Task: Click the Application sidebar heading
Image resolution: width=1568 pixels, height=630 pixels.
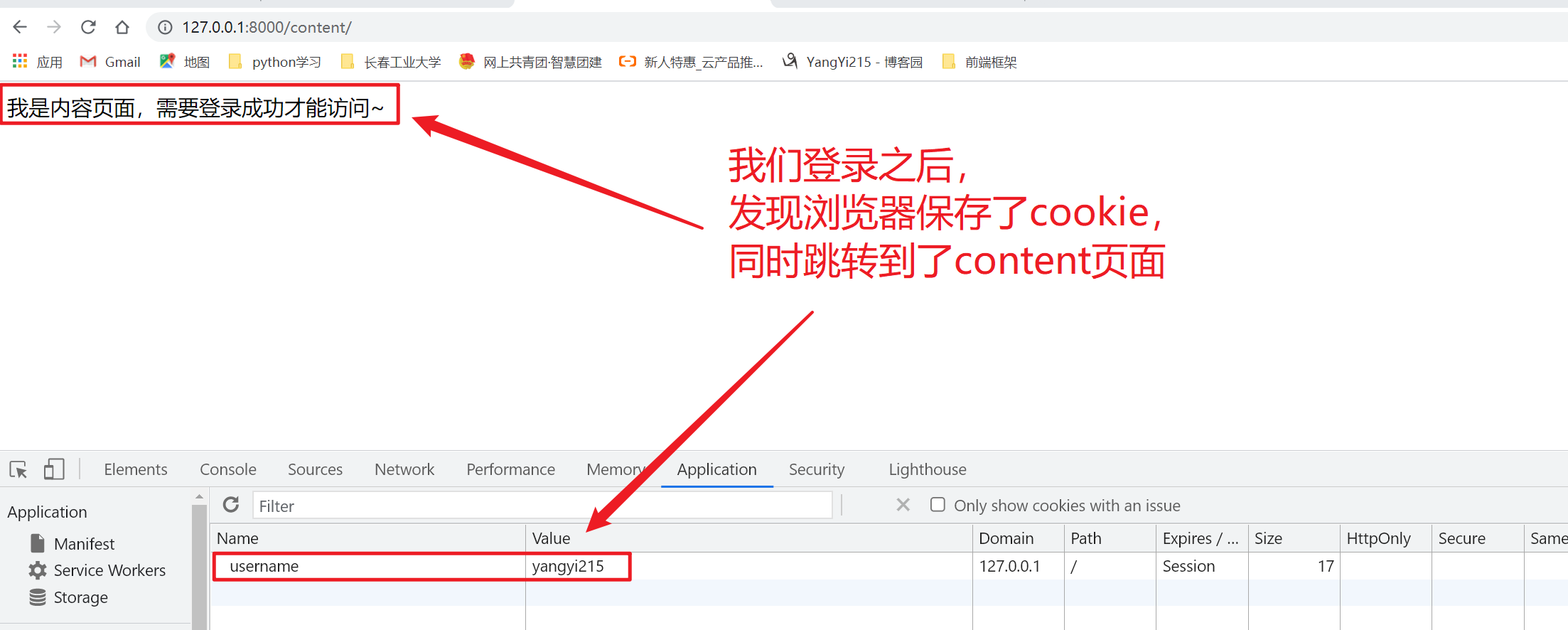Action: click(x=47, y=512)
